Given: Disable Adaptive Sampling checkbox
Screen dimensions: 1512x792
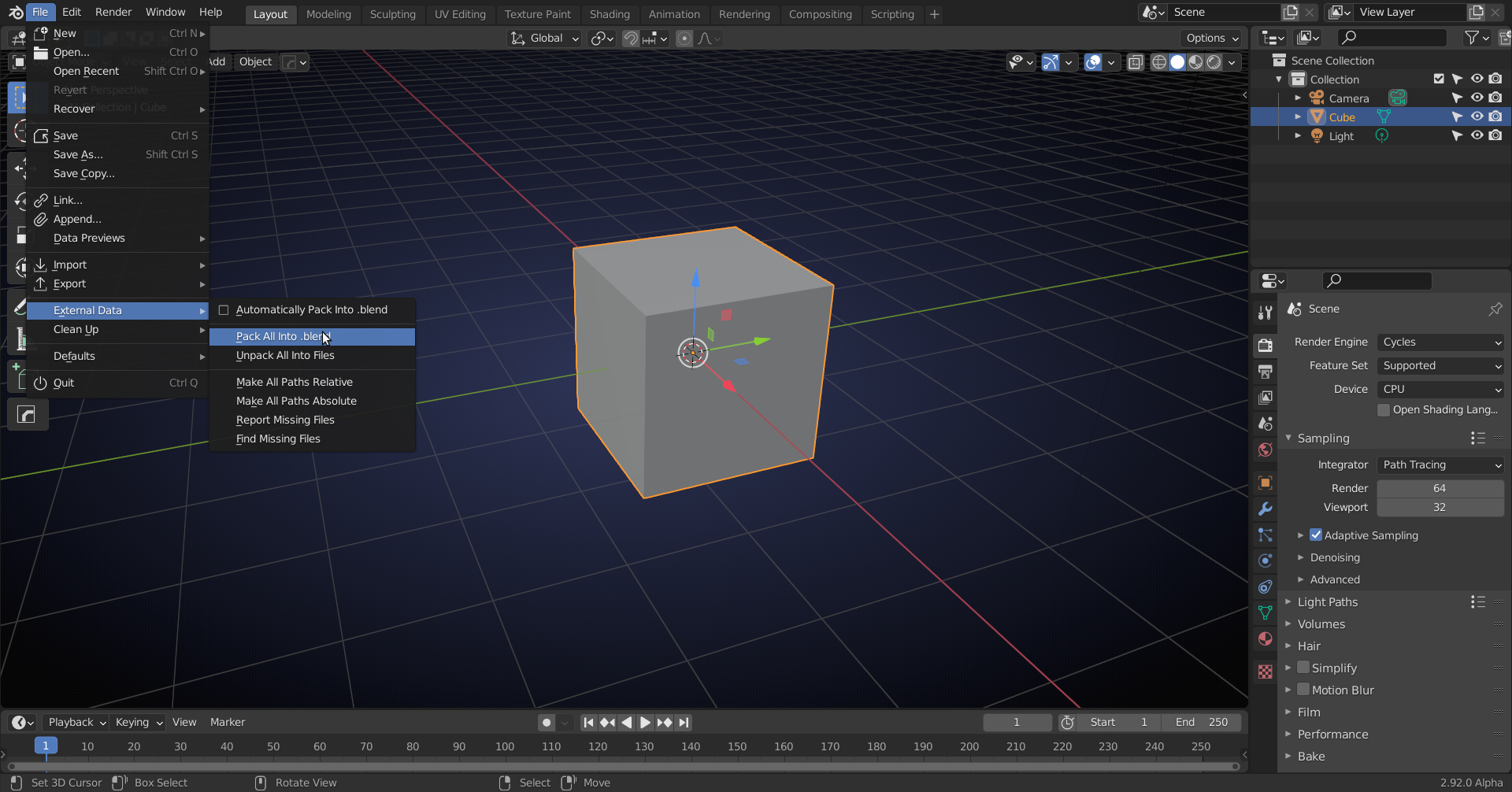Looking at the screenshot, I should pos(1316,535).
